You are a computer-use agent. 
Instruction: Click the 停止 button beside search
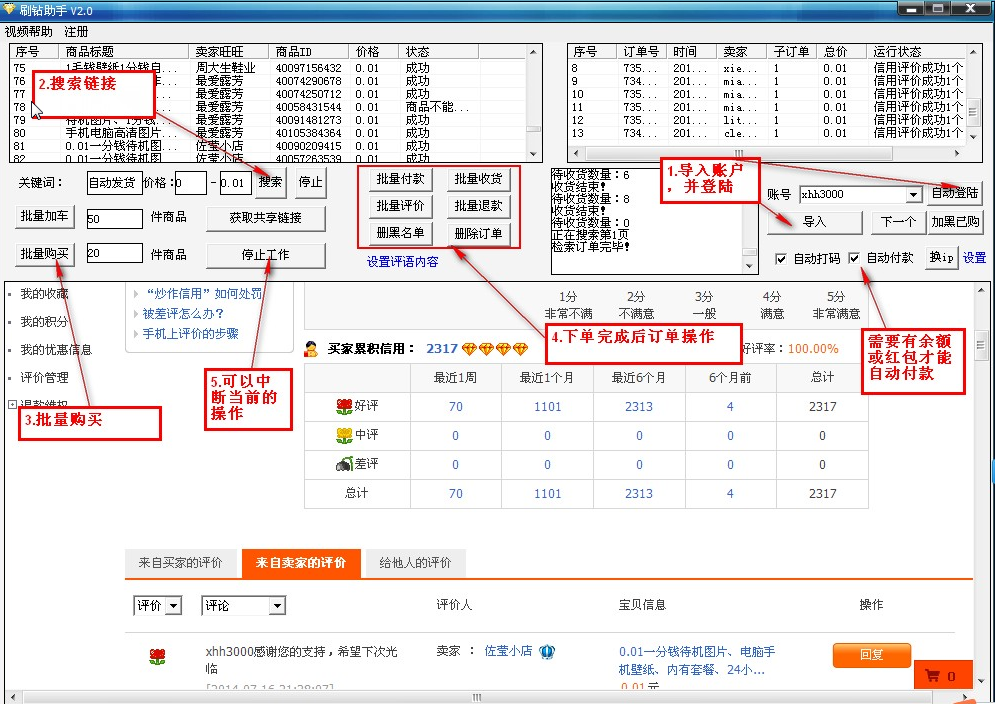click(x=311, y=182)
